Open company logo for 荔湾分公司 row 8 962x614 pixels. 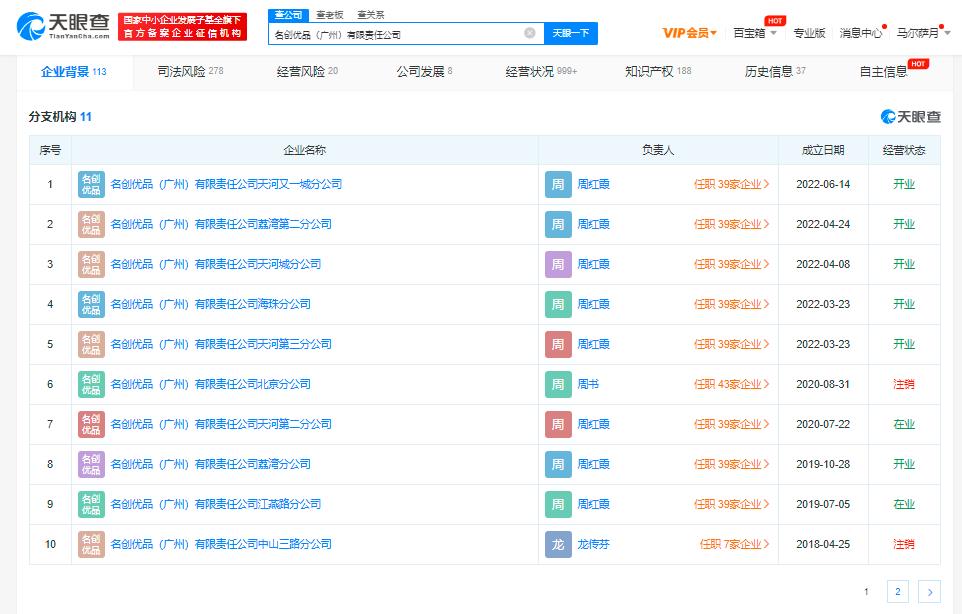(x=91, y=464)
